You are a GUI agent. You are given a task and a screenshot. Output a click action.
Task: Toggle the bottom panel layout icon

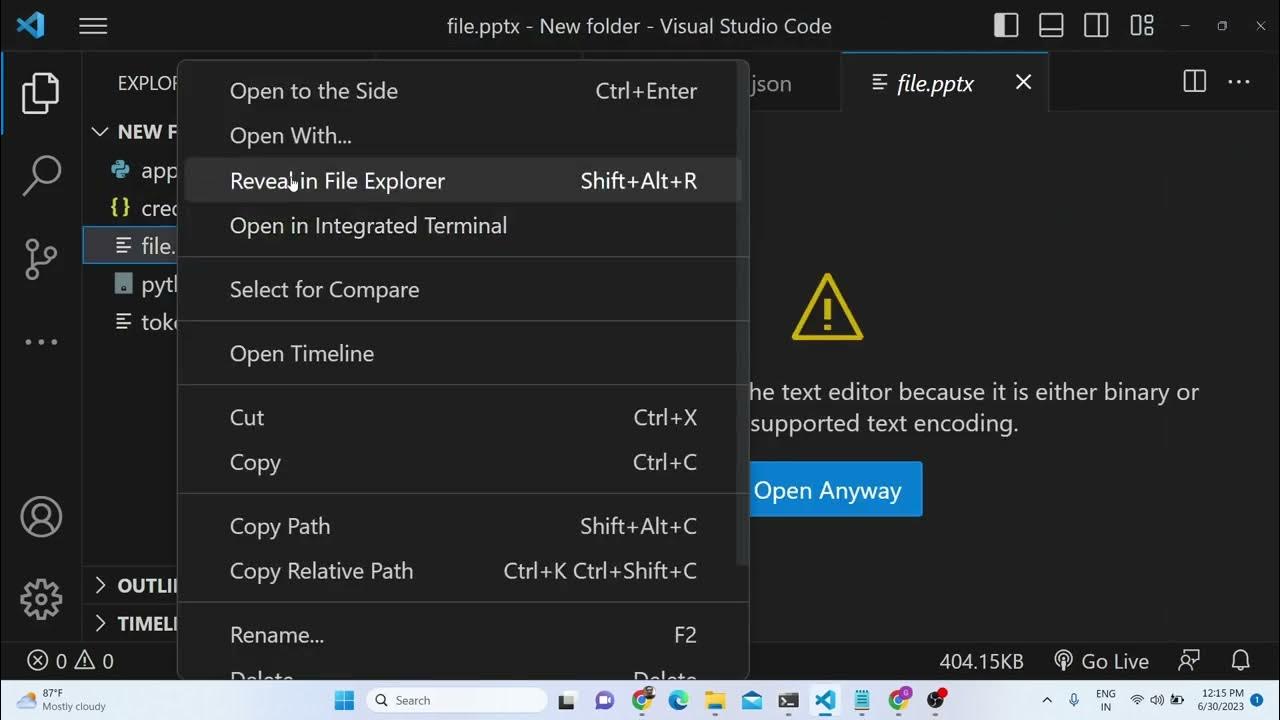click(x=1051, y=26)
